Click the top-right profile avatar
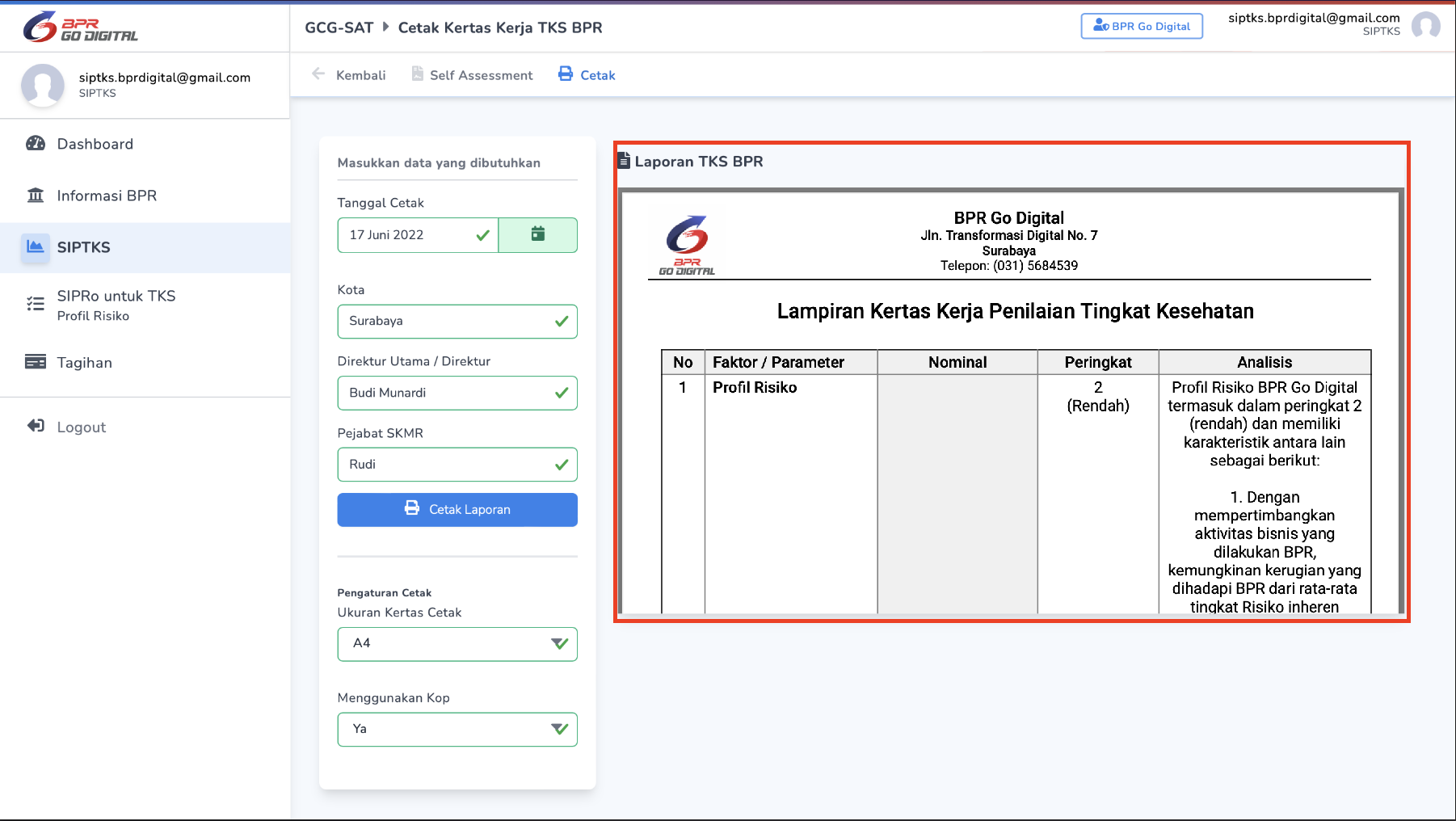The width and height of the screenshot is (1456, 821). pyautogui.click(x=1426, y=24)
